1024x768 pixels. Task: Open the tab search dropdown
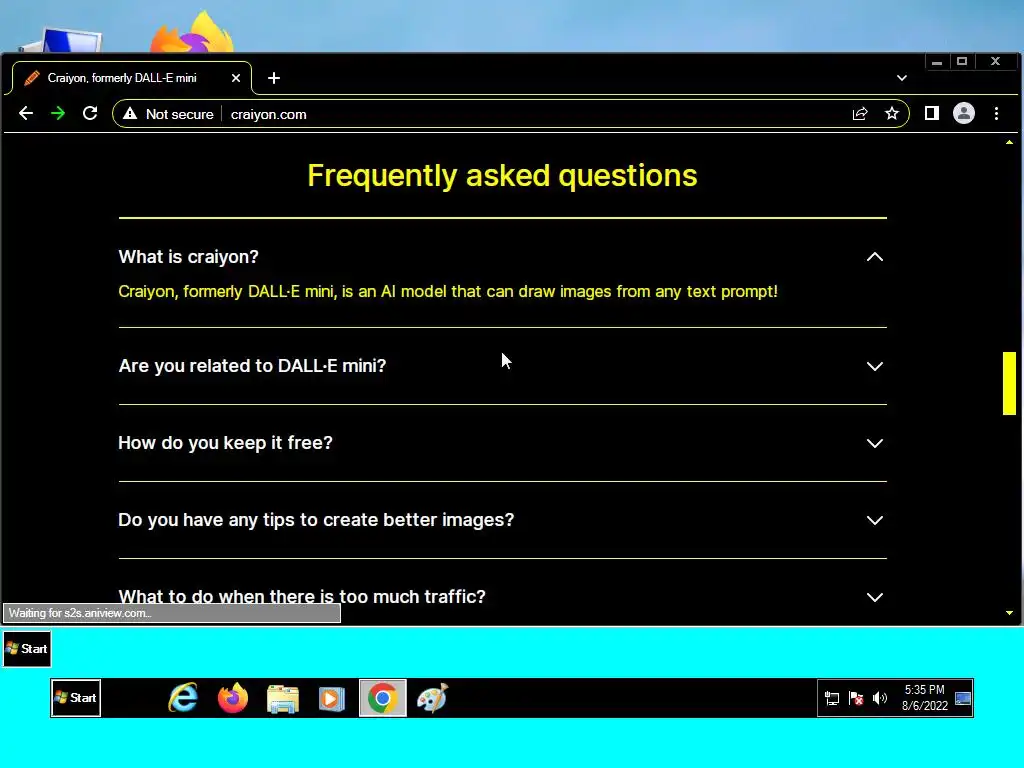pyautogui.click(x=902, y=78)
